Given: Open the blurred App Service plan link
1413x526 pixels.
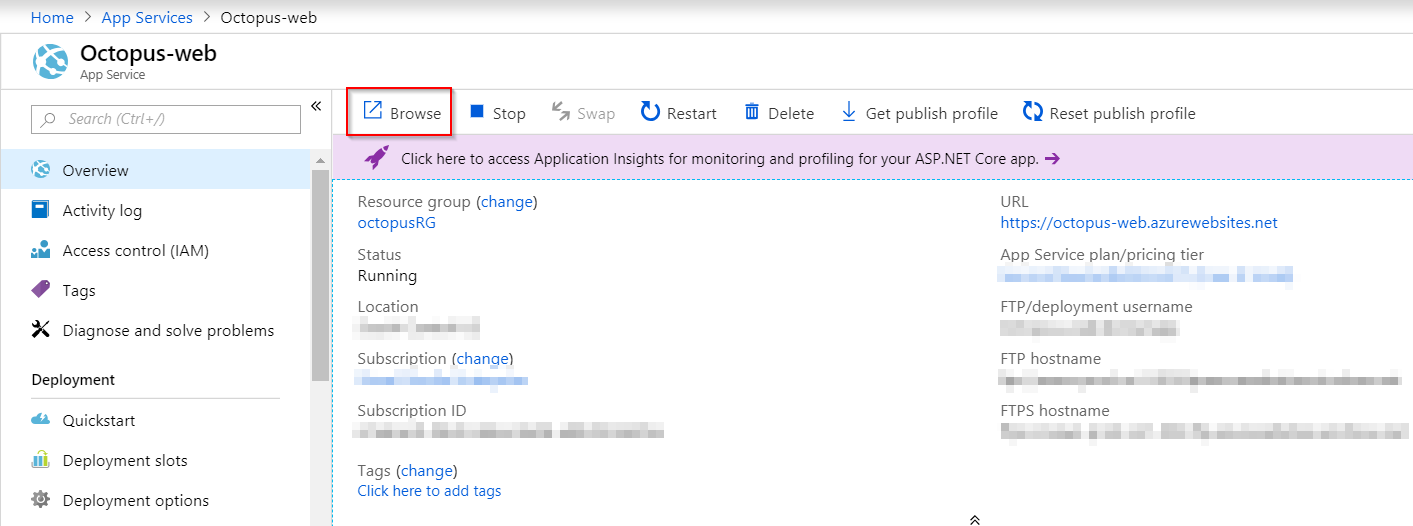Looking at the screenshot, I should tap(1146, 275).
